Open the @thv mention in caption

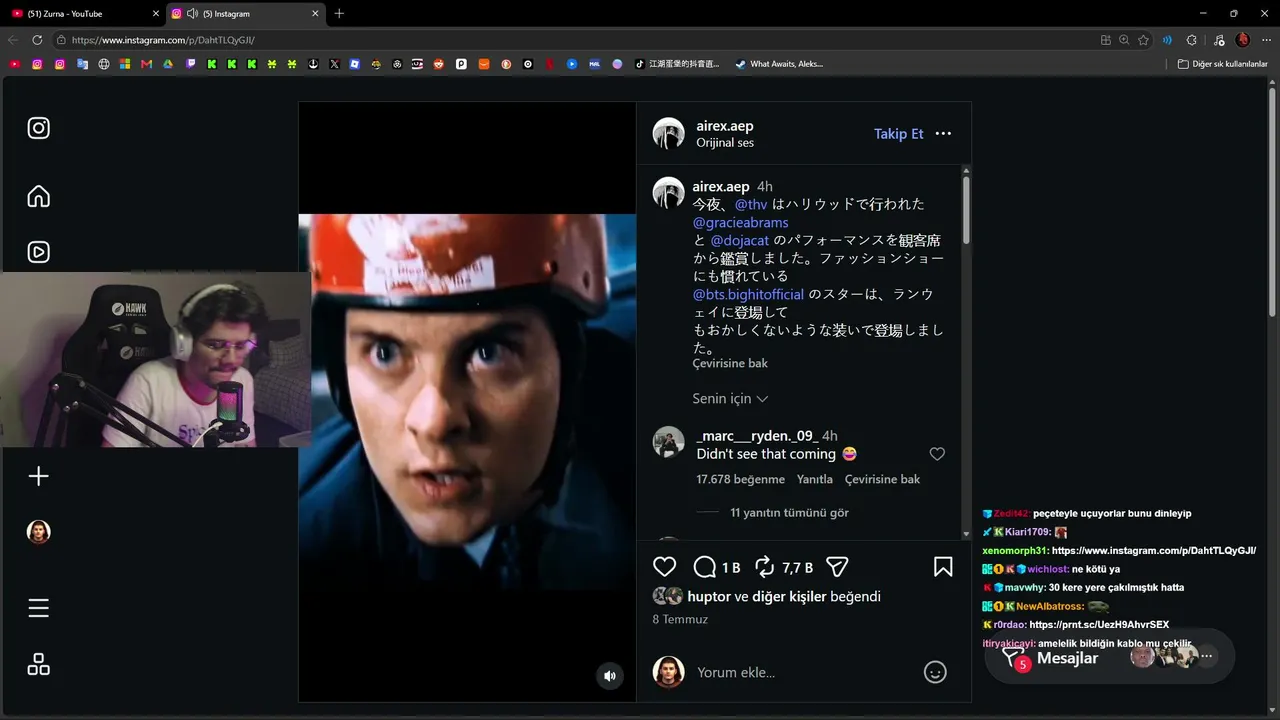point(751,204)
